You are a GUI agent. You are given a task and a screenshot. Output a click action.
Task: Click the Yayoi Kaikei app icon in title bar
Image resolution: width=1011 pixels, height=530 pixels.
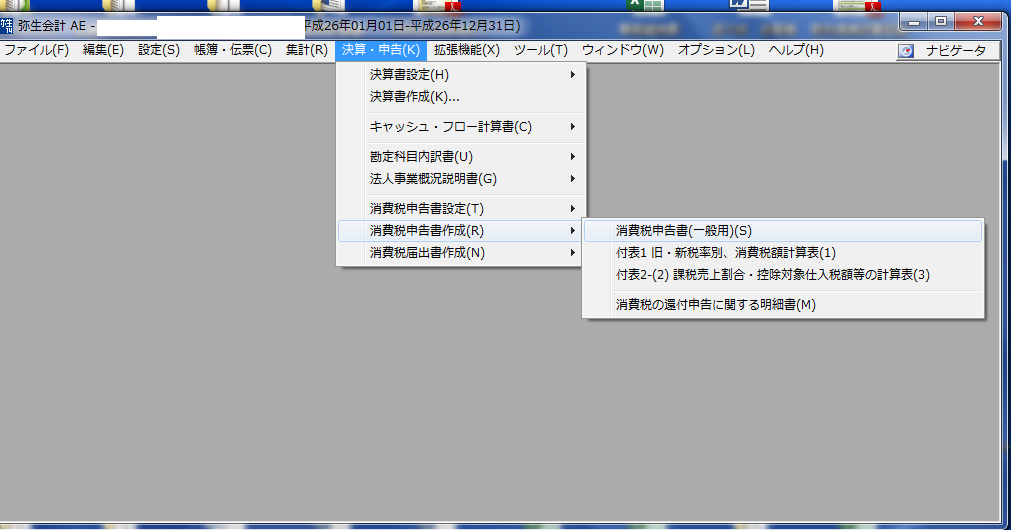coord(8,25)
